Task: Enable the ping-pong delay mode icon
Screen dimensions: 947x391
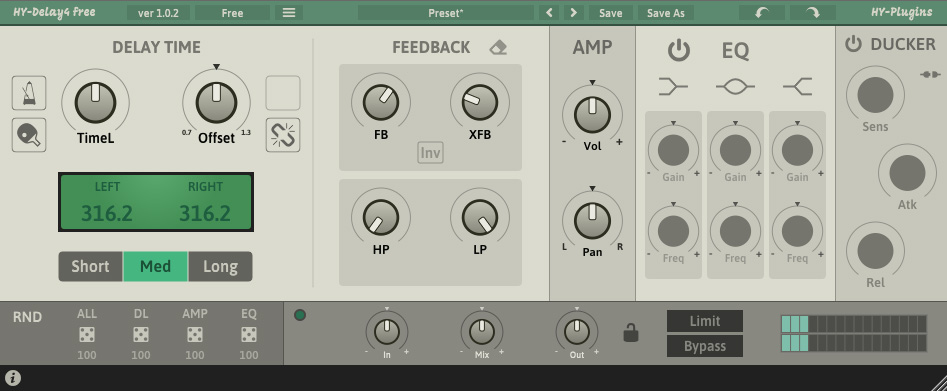Action: point(29,135)
